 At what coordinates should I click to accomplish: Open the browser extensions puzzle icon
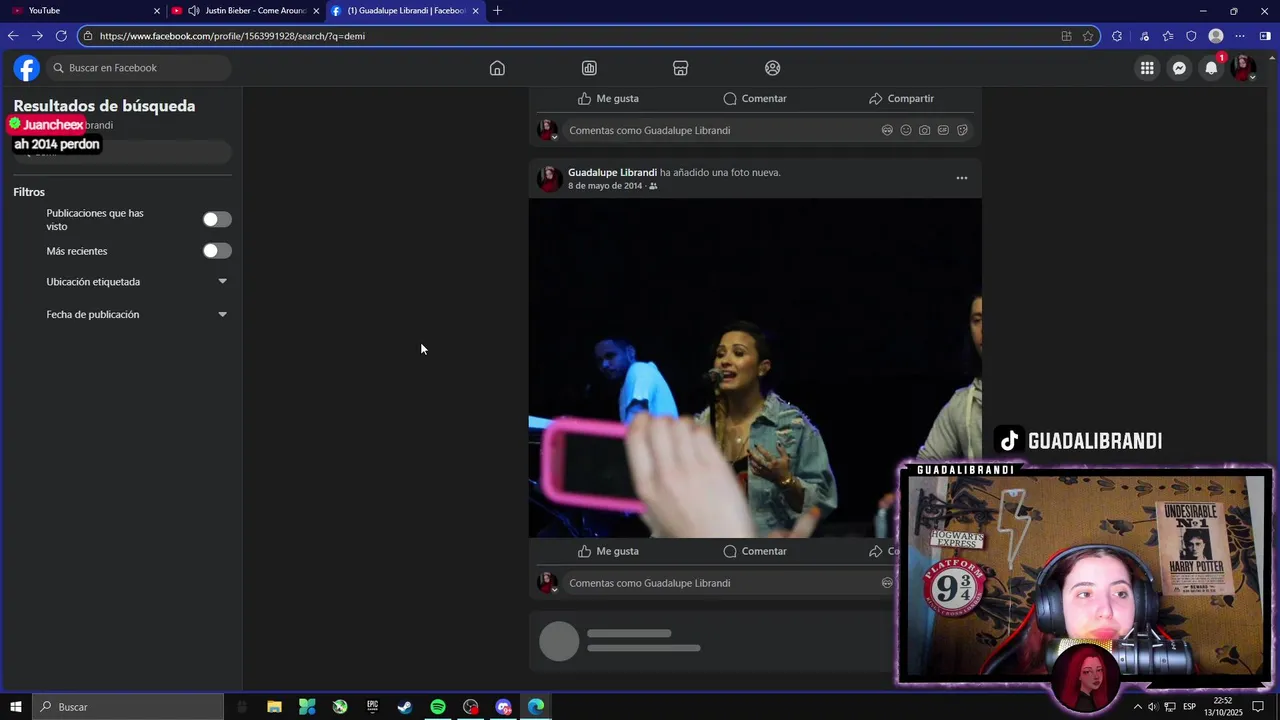tap(1117, 36)
